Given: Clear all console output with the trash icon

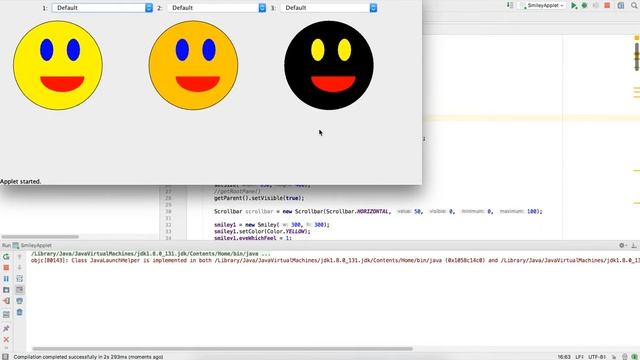Looking at the screenshot, I should click(20, 312).
